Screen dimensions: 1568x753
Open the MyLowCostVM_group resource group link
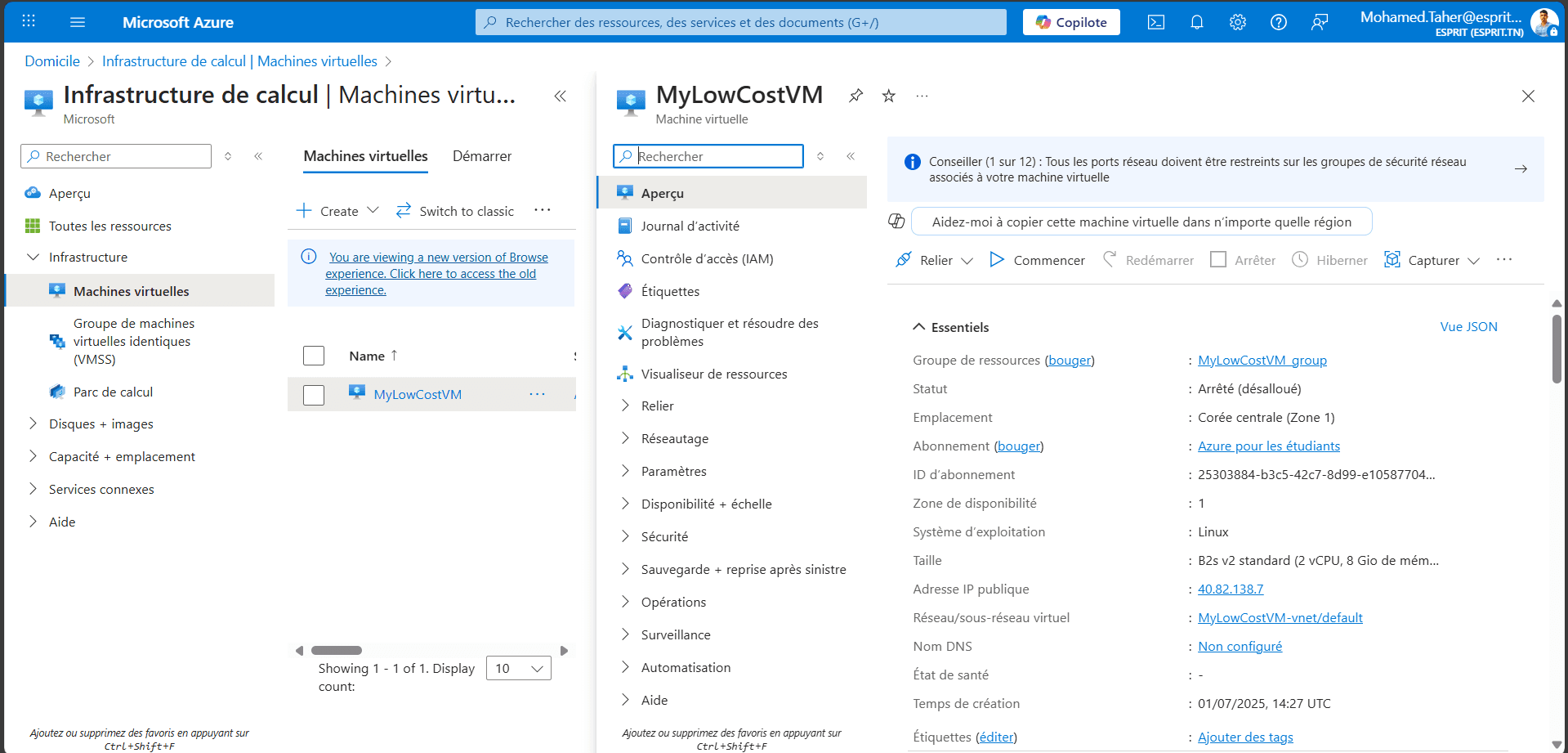(x=1262, y=360)
